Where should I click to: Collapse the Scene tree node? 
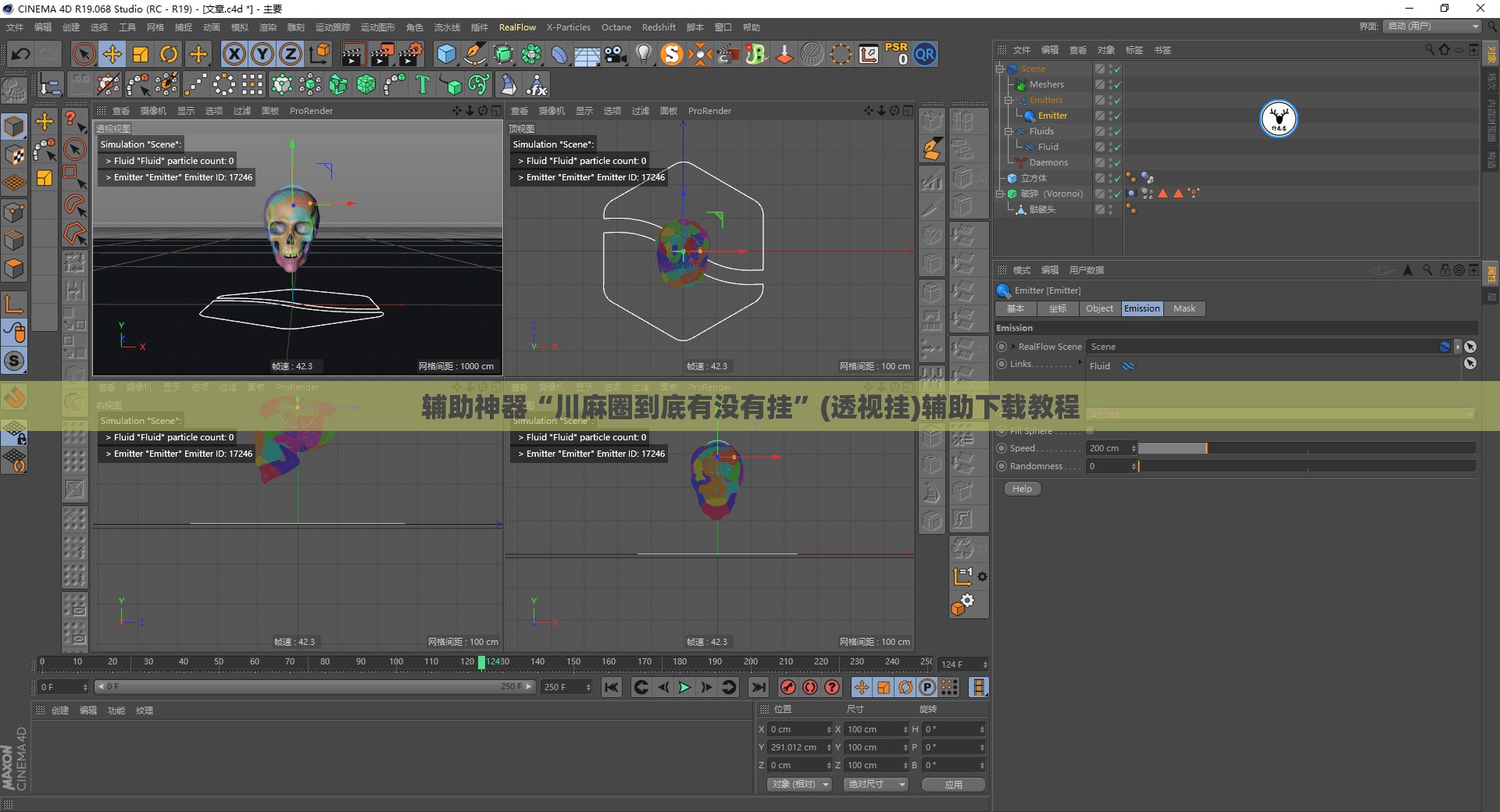tap(999, 69)
